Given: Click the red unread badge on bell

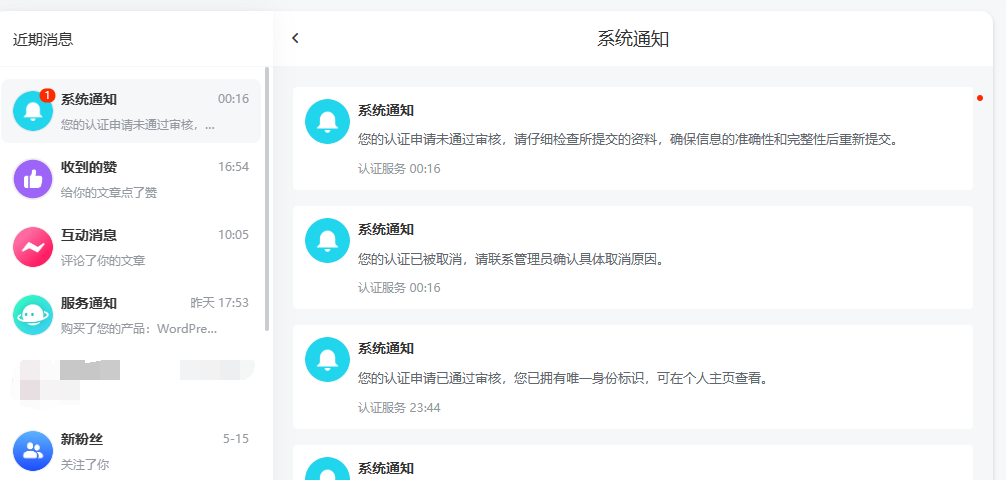Looking at the screenshot, I should pos(47,95).
